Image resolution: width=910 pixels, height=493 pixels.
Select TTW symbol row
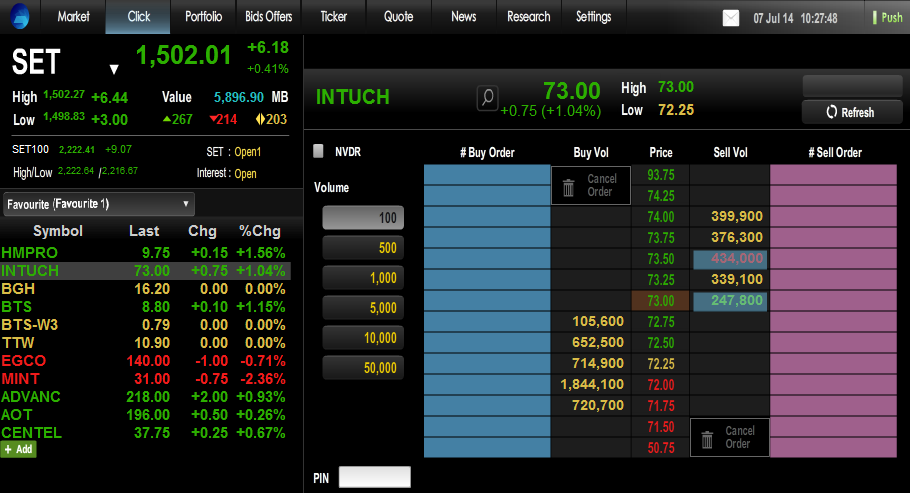(x=145, y=343)
